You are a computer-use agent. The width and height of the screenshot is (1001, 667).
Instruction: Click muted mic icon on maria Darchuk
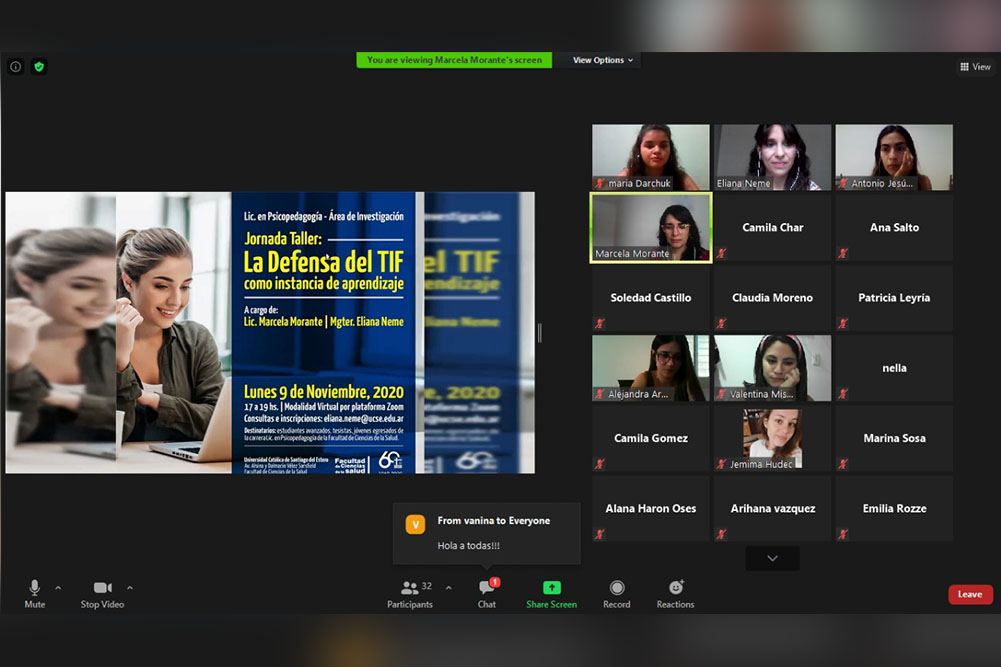pos(599,183)
